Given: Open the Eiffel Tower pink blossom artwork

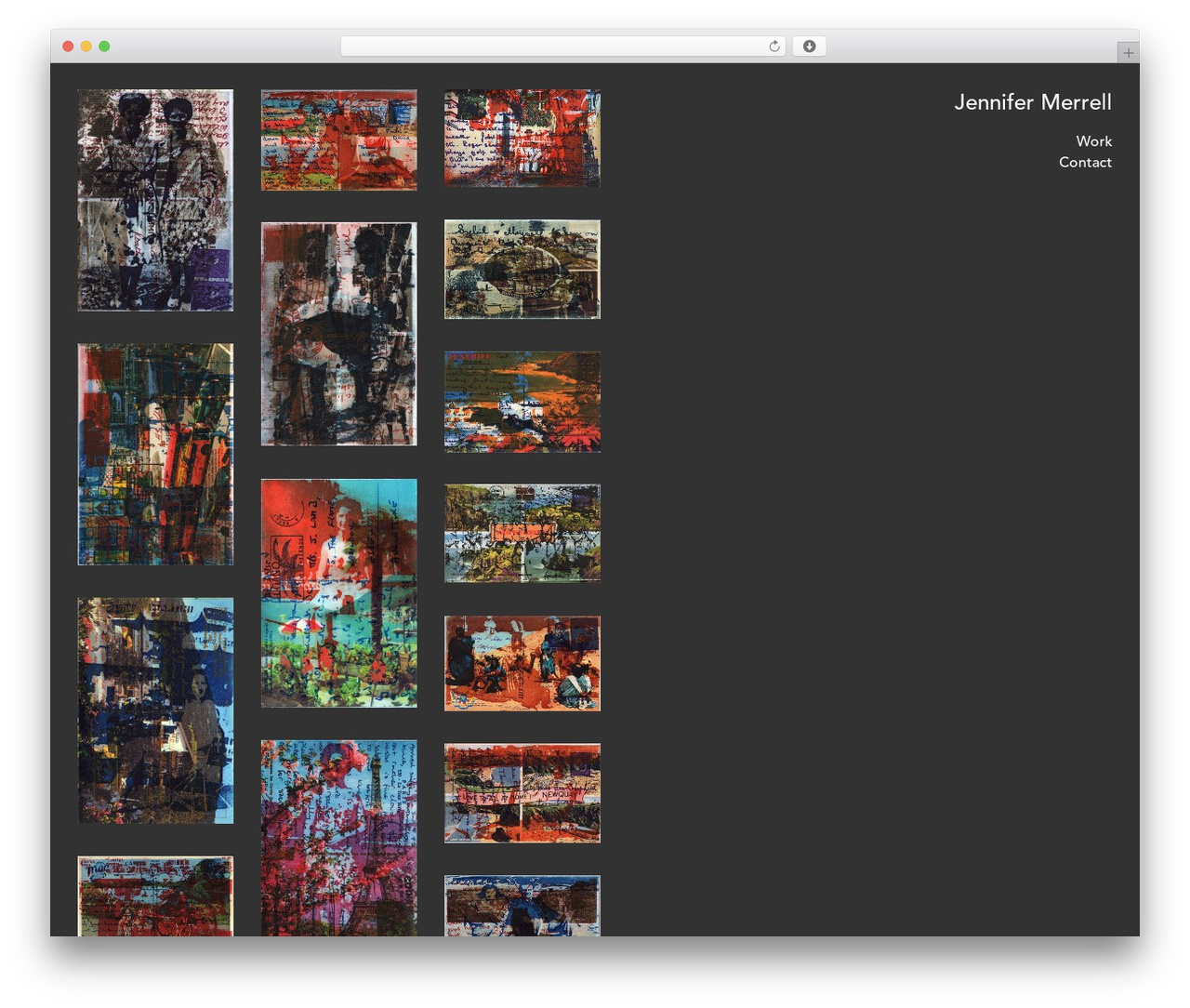Looking at the screenshot, I should pos(338,838).
